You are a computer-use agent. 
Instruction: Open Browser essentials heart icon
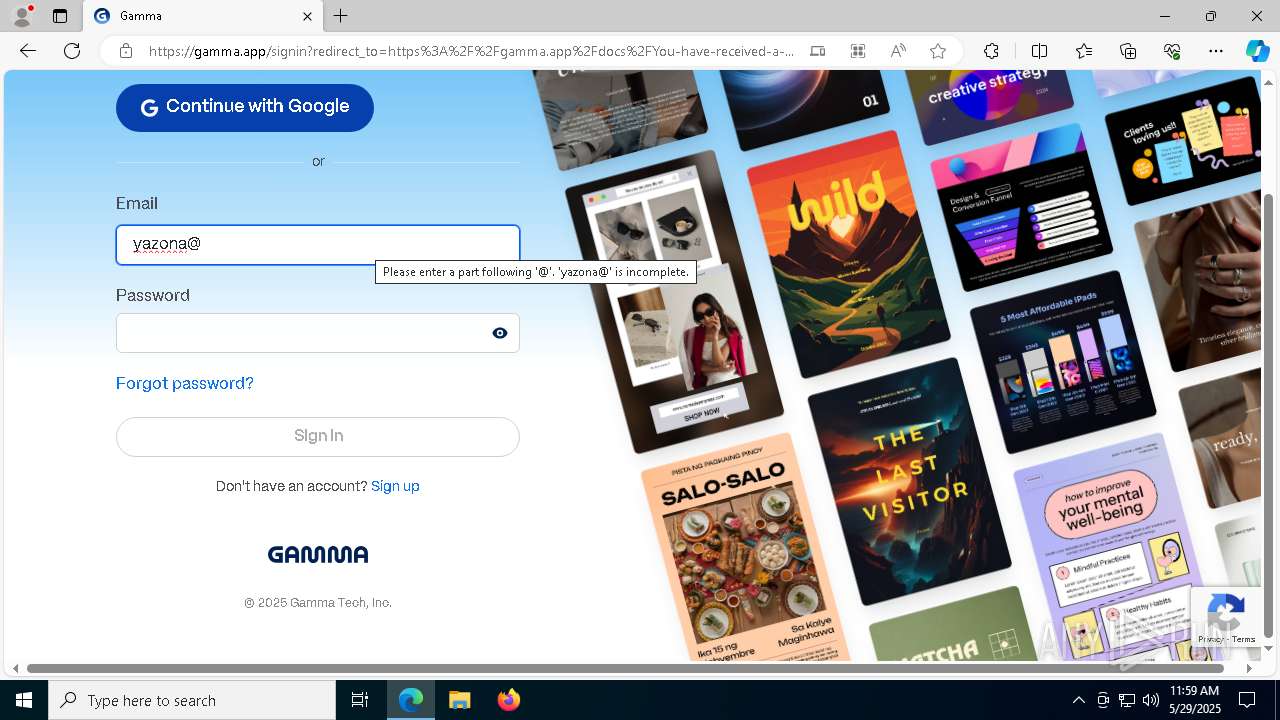pos(1172,51)
